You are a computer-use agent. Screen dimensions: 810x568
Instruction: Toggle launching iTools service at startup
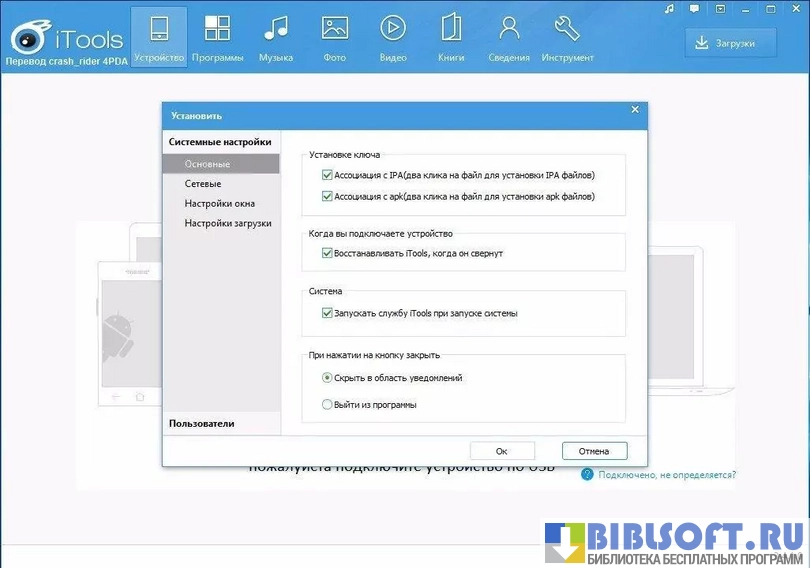(327, 313)
